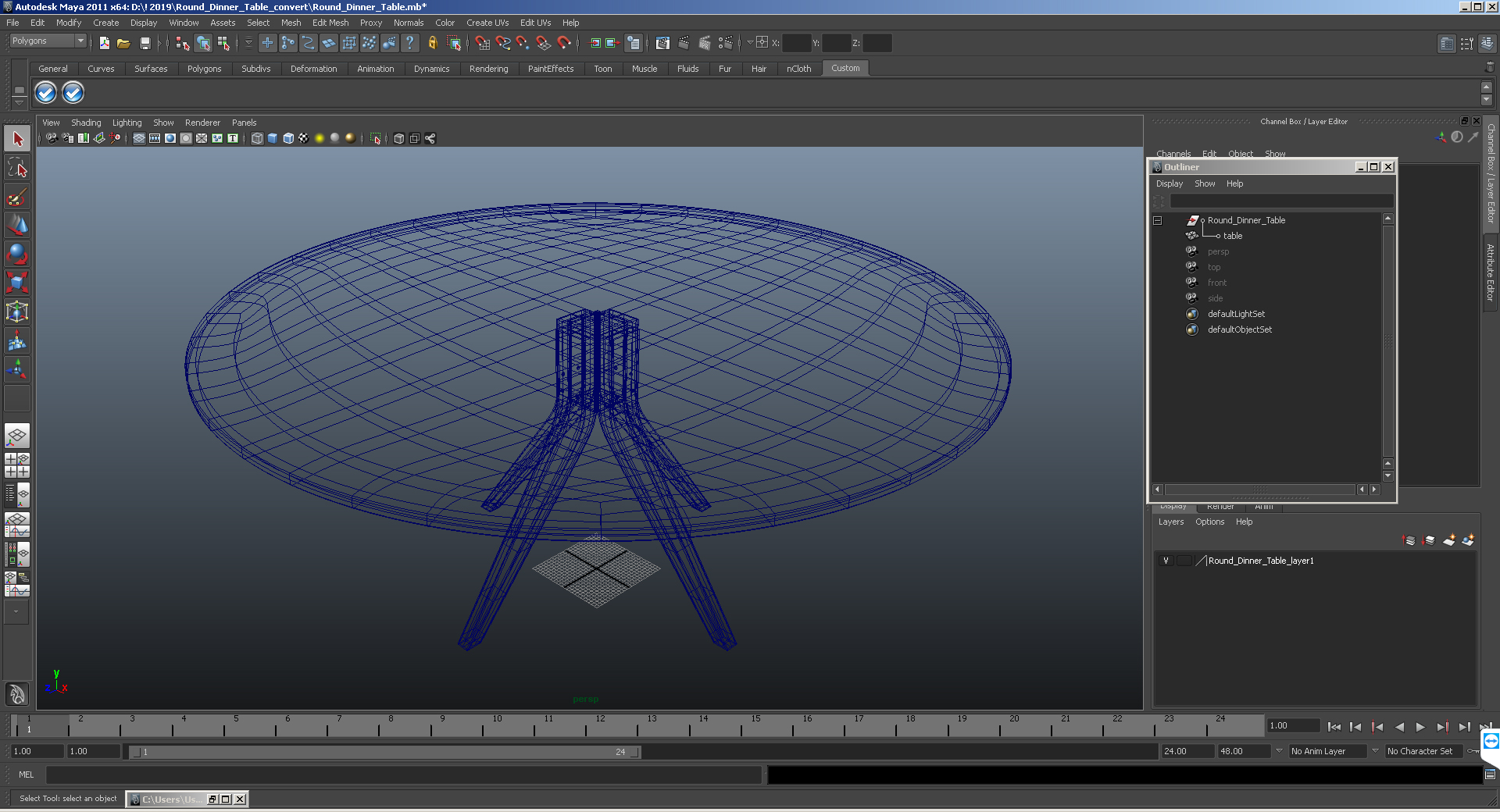Move selected layer down icon

coord(1429,540)
